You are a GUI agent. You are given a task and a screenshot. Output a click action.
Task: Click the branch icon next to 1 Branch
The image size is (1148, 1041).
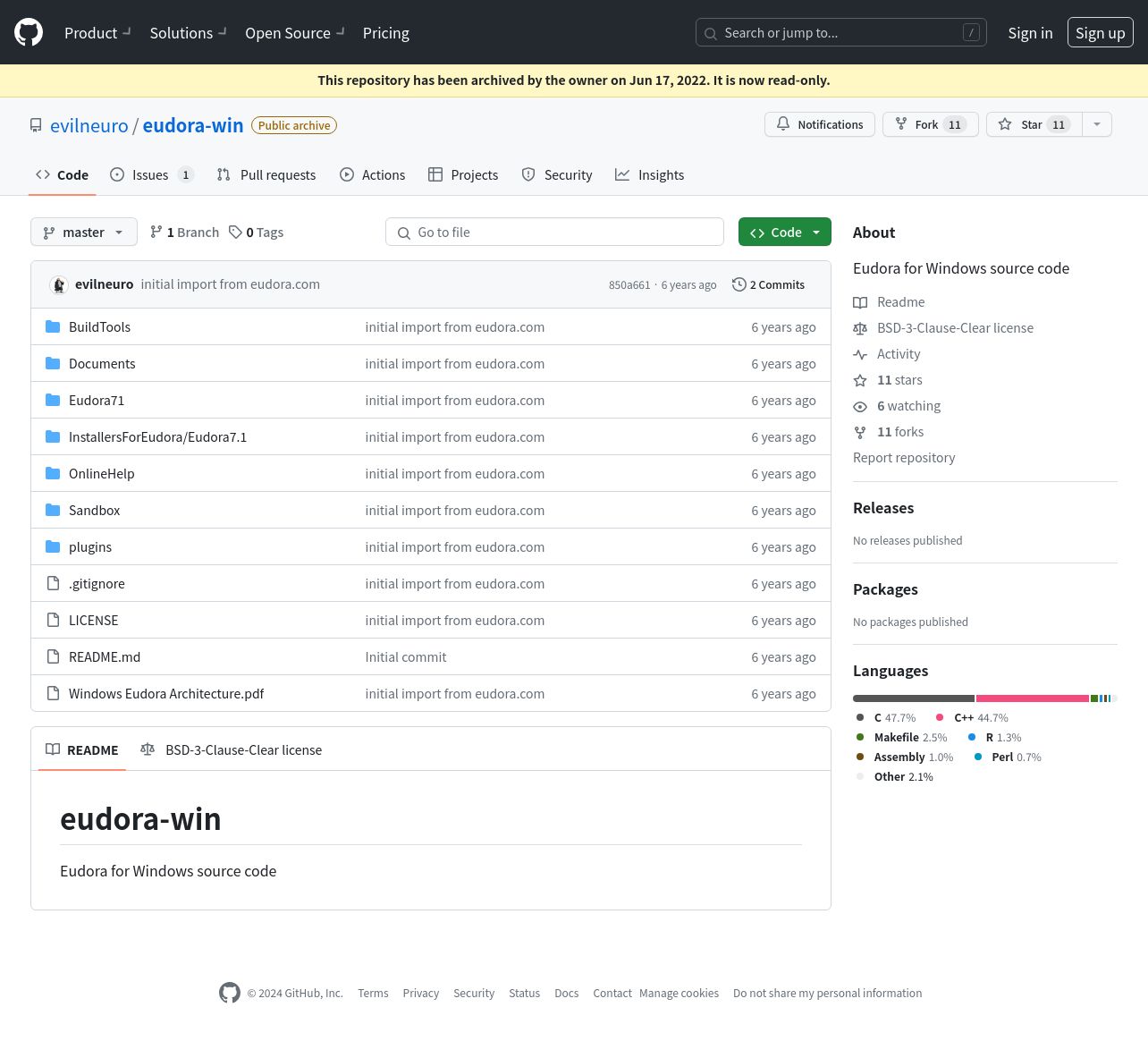coord(156,232)
